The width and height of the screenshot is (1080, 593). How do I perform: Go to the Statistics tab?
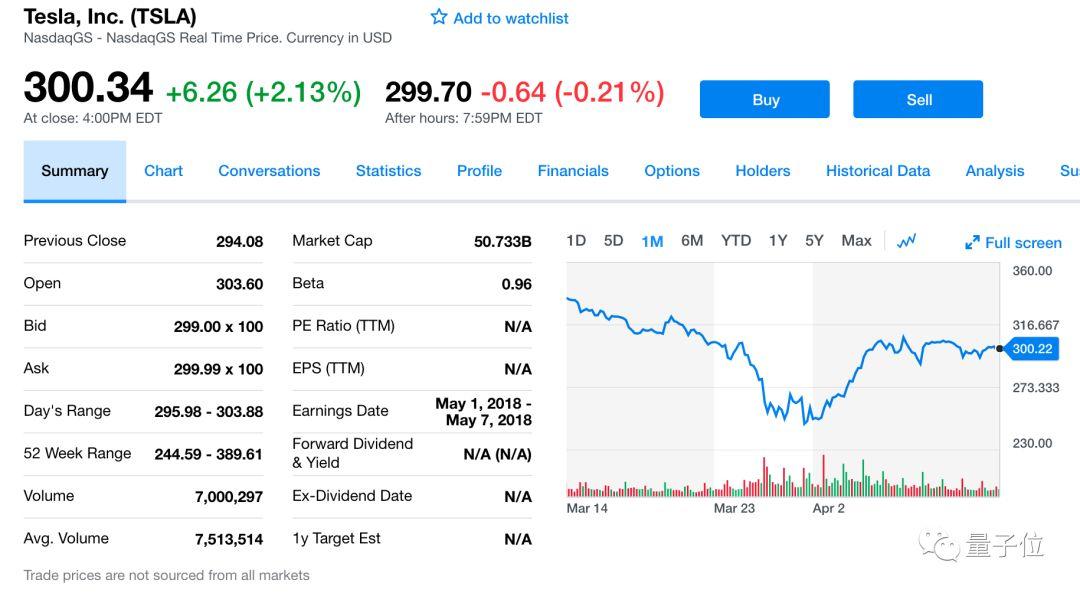pyautogui.click(x=388, y=171)
